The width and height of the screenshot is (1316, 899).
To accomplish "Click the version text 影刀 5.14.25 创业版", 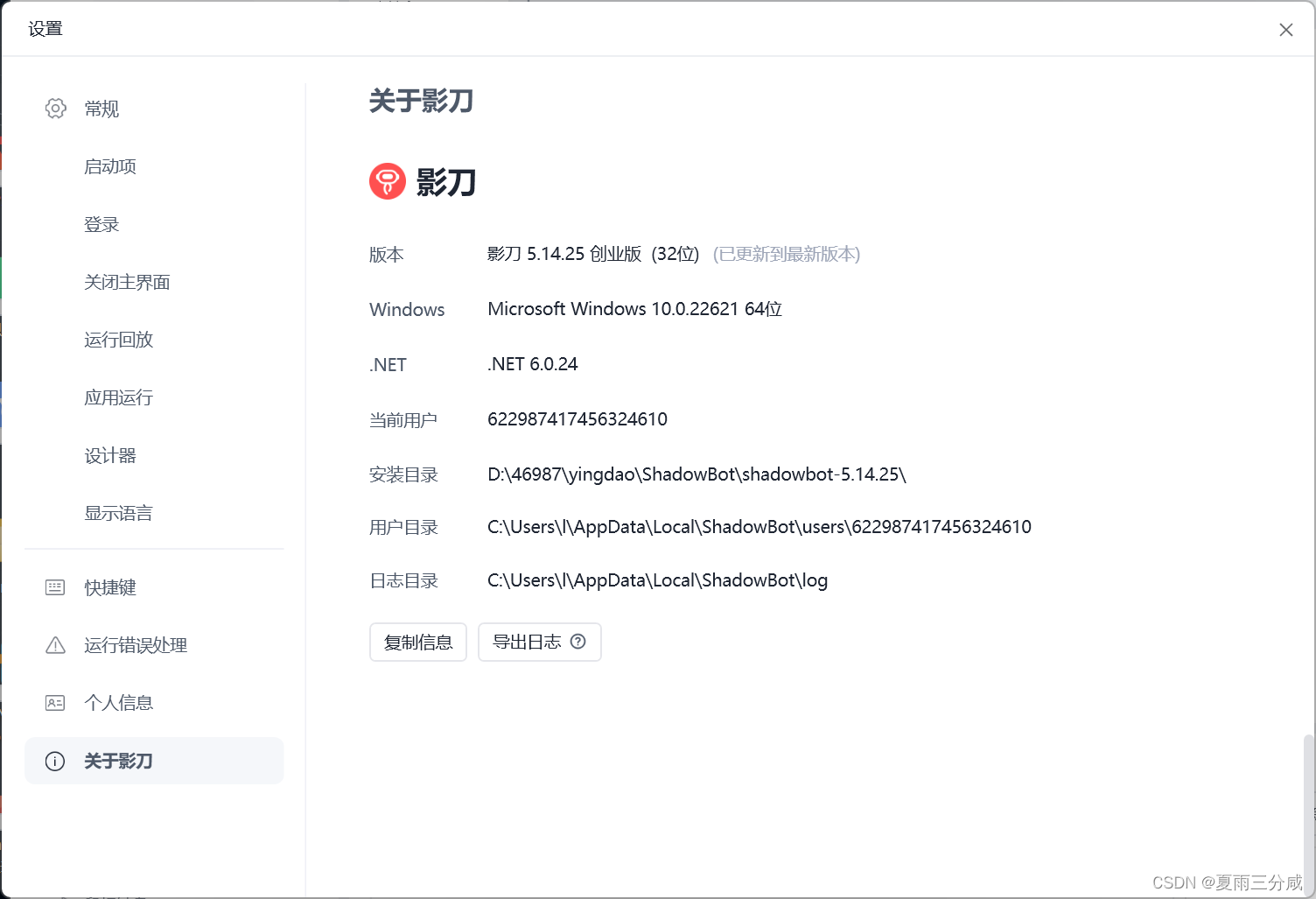I will click(x=564, y=254).
